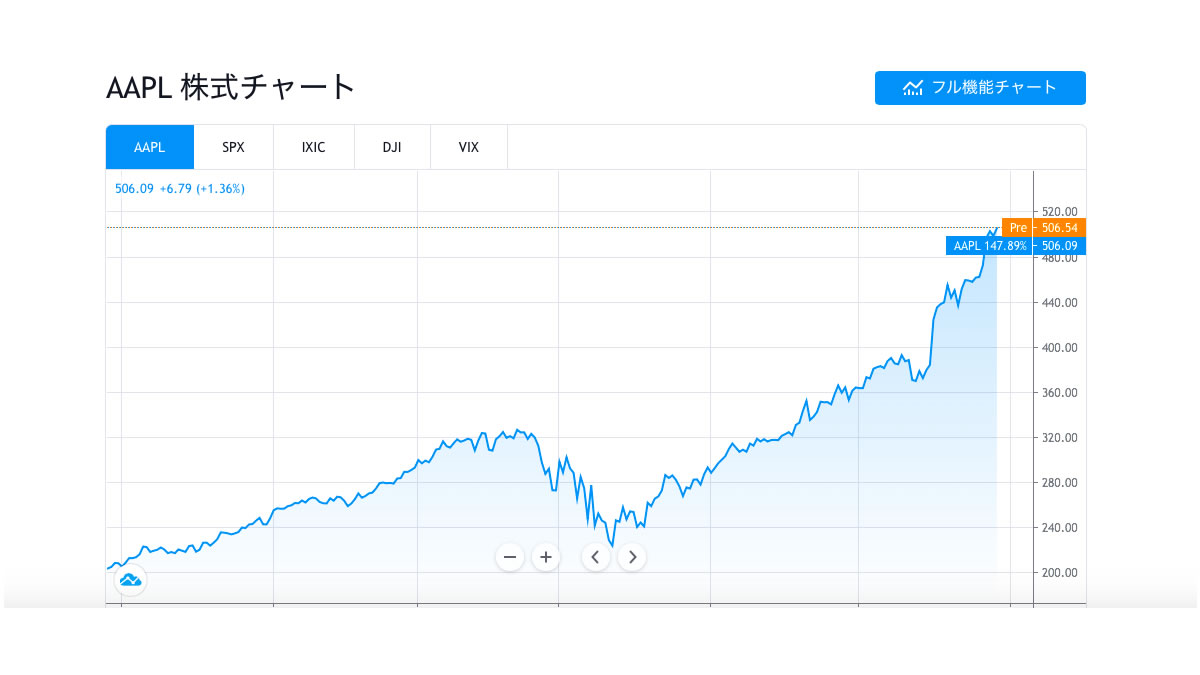Viewport: 1200px width, 675px height.
Task: Click the 320.00 price scale label
Action: tap(1059, 438)
